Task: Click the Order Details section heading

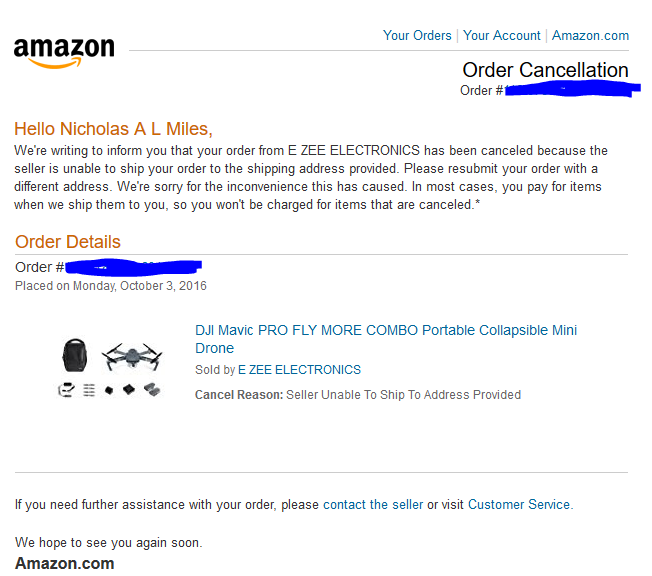Action: 68,242
